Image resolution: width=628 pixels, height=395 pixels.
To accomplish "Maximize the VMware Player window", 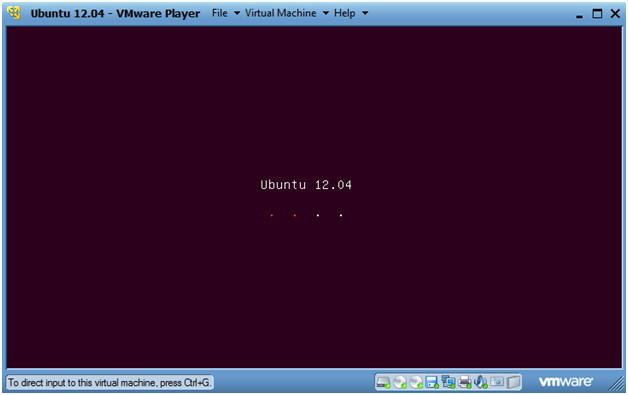I will point(597,14).
